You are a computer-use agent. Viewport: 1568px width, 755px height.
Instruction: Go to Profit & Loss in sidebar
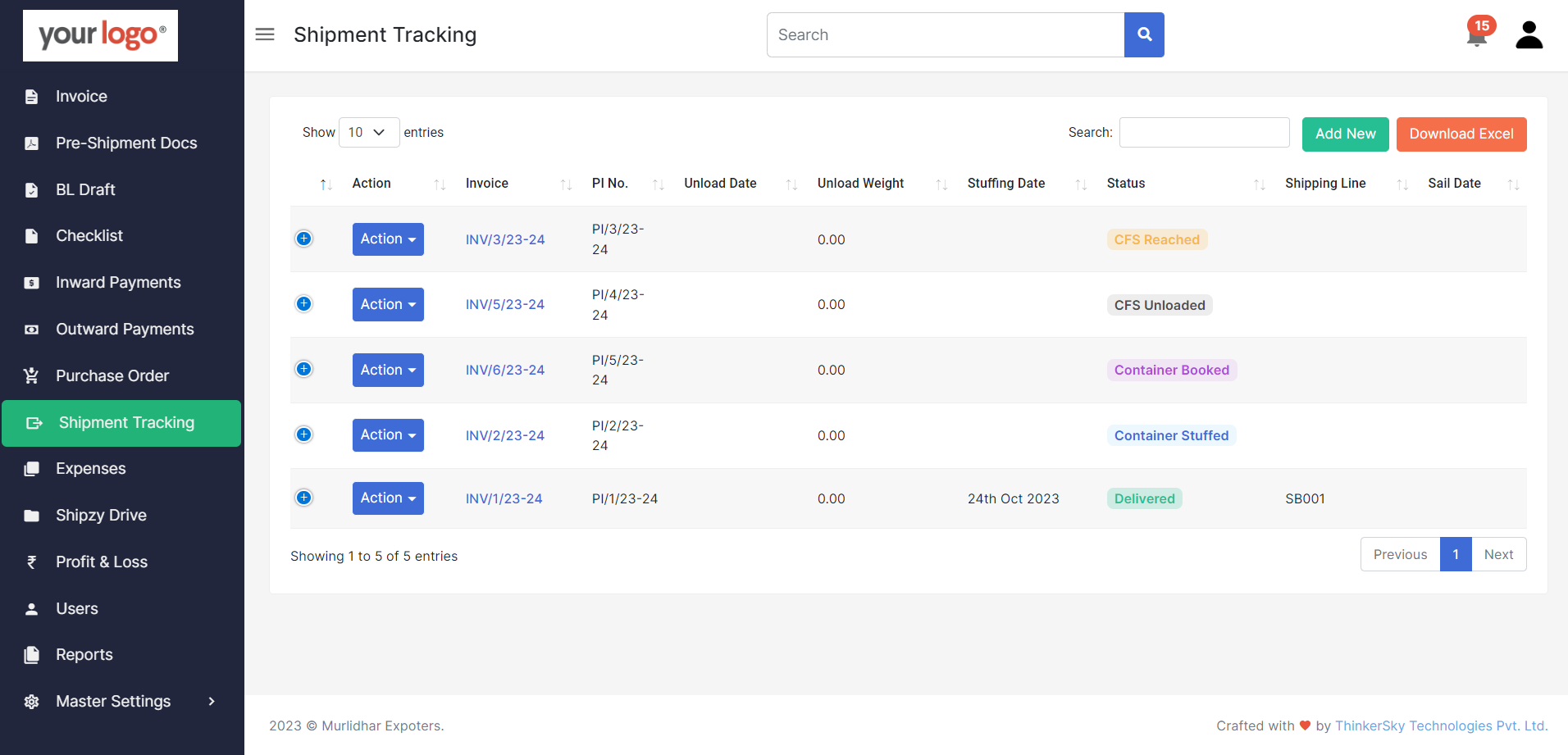coord(102,562)
